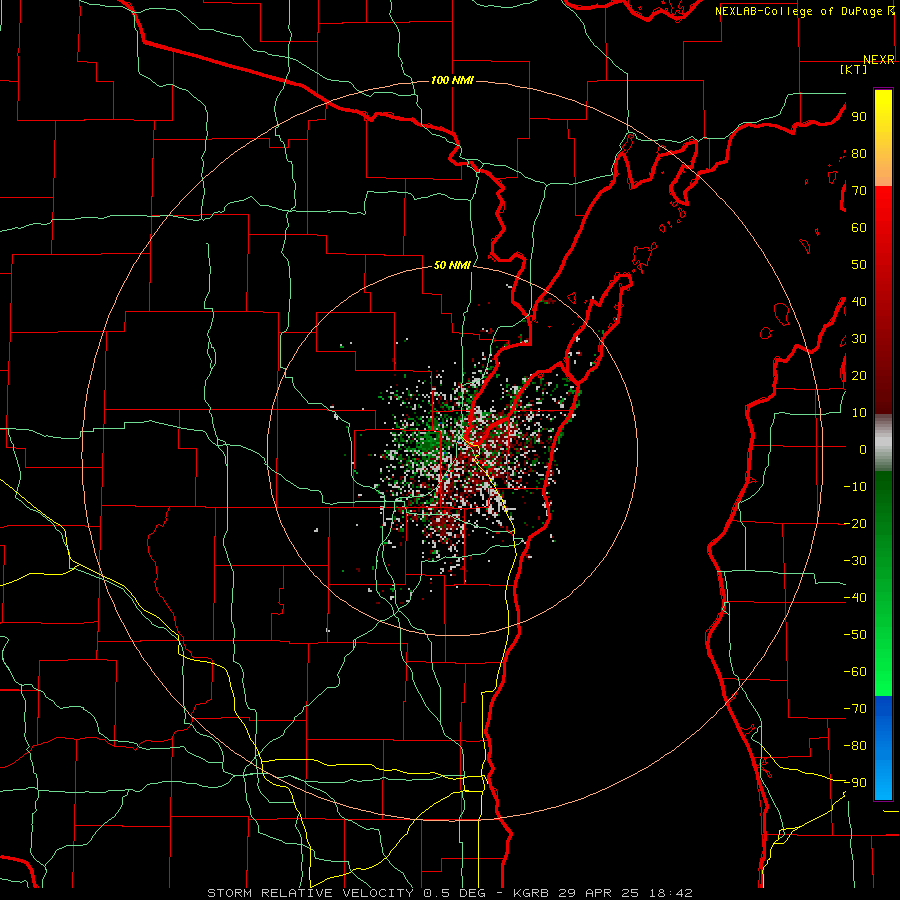Click the 10 value on the velocity scale

tap(859, 413)
